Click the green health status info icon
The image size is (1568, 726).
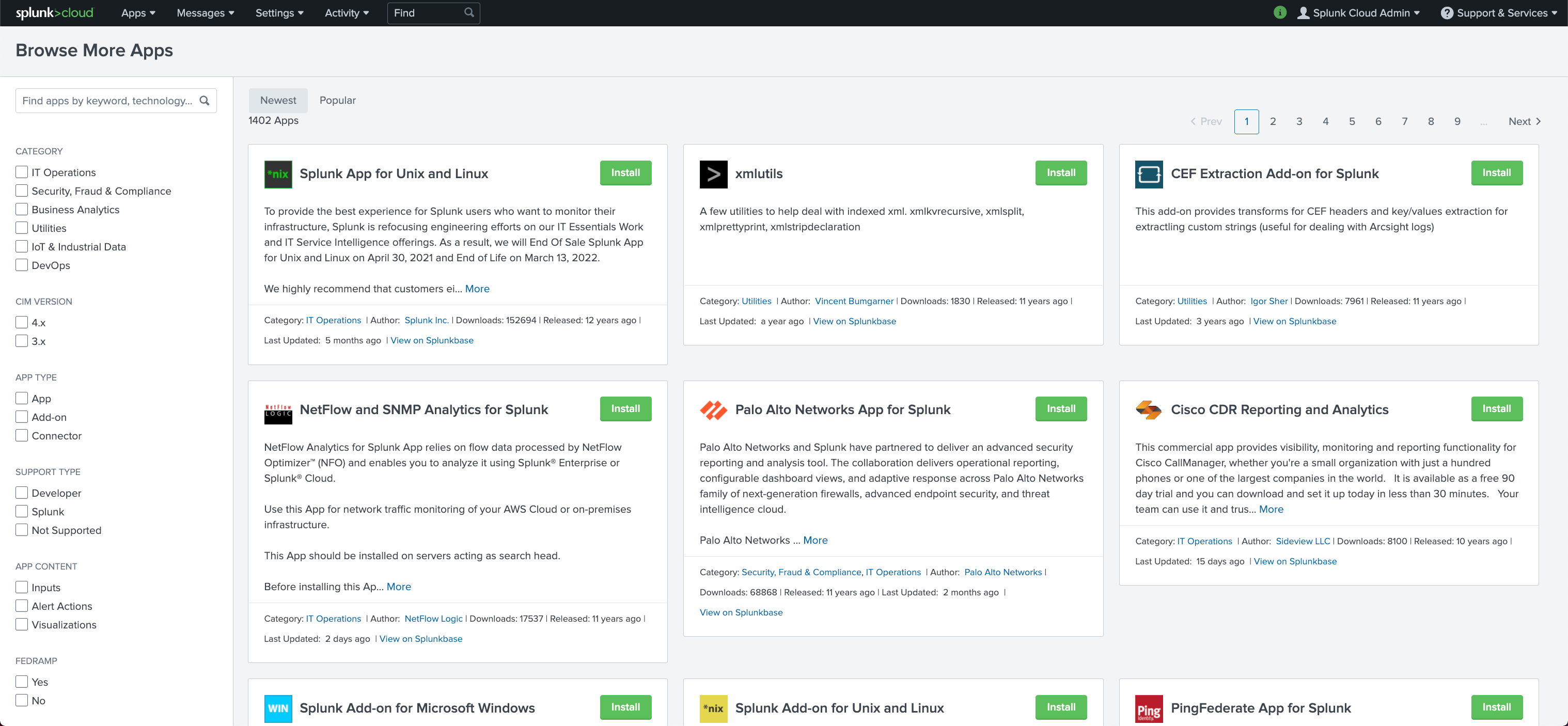1279,13
